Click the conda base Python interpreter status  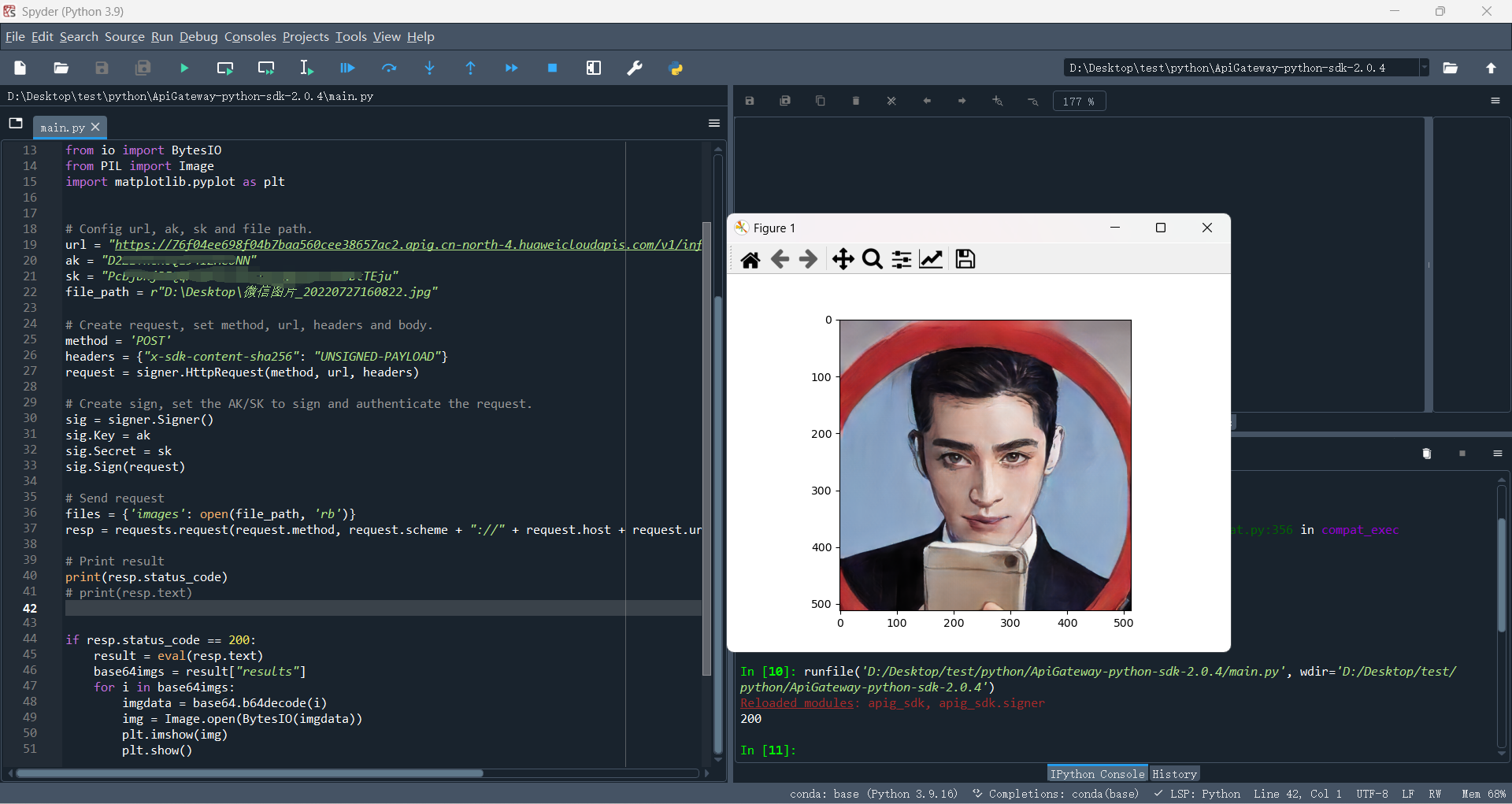click(x=873, y=794)
